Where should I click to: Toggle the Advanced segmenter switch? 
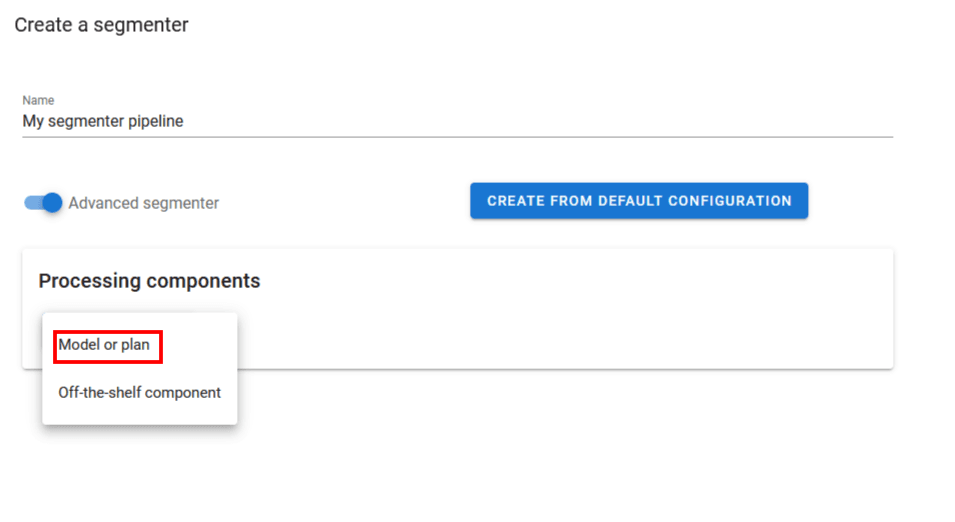tap(44, 203)
